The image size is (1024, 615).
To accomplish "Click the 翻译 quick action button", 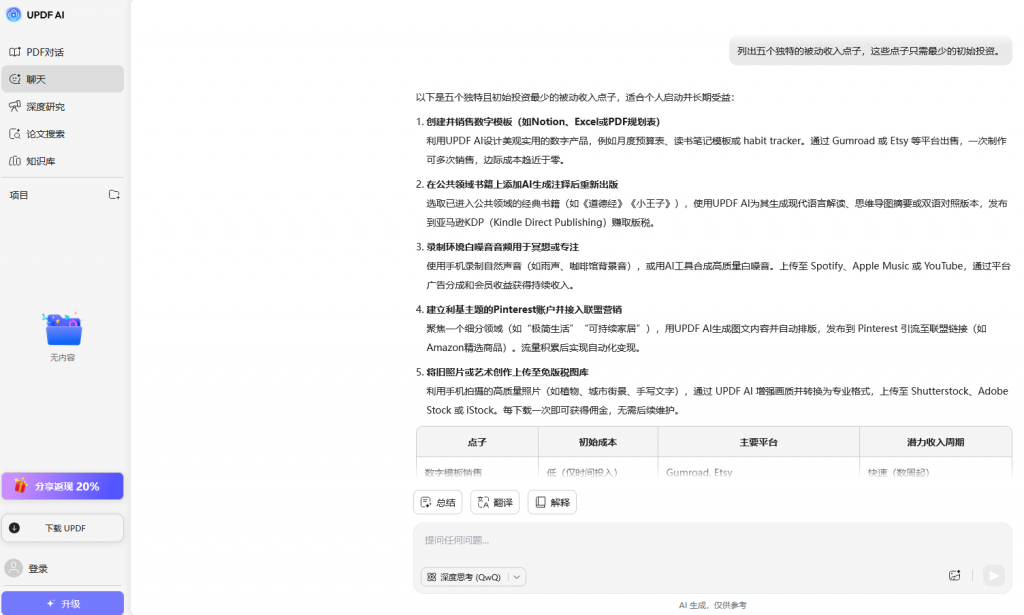I will (x=494, y=502).
